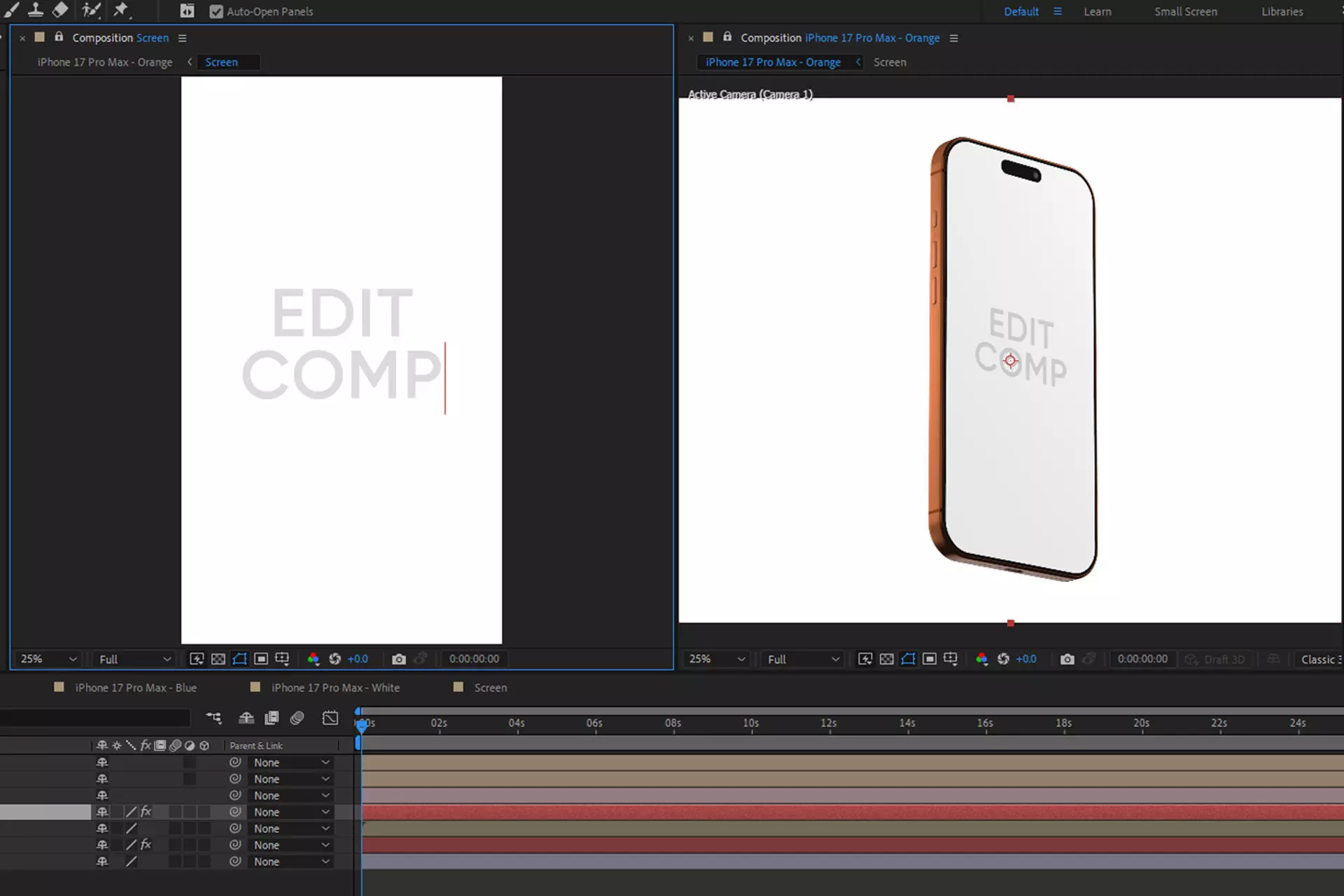Select the Roto Brush tool
This screenshot has width=1344, height=896.
pos(91,10)
